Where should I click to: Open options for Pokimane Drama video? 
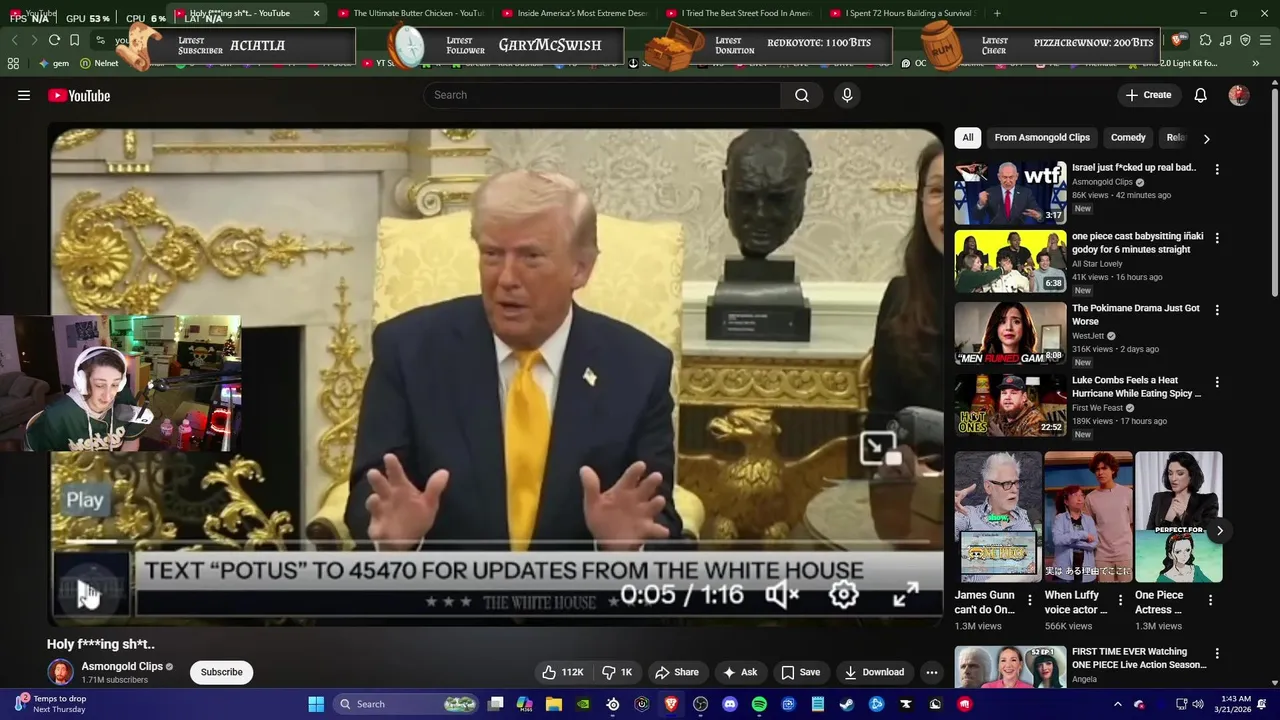1217,311
